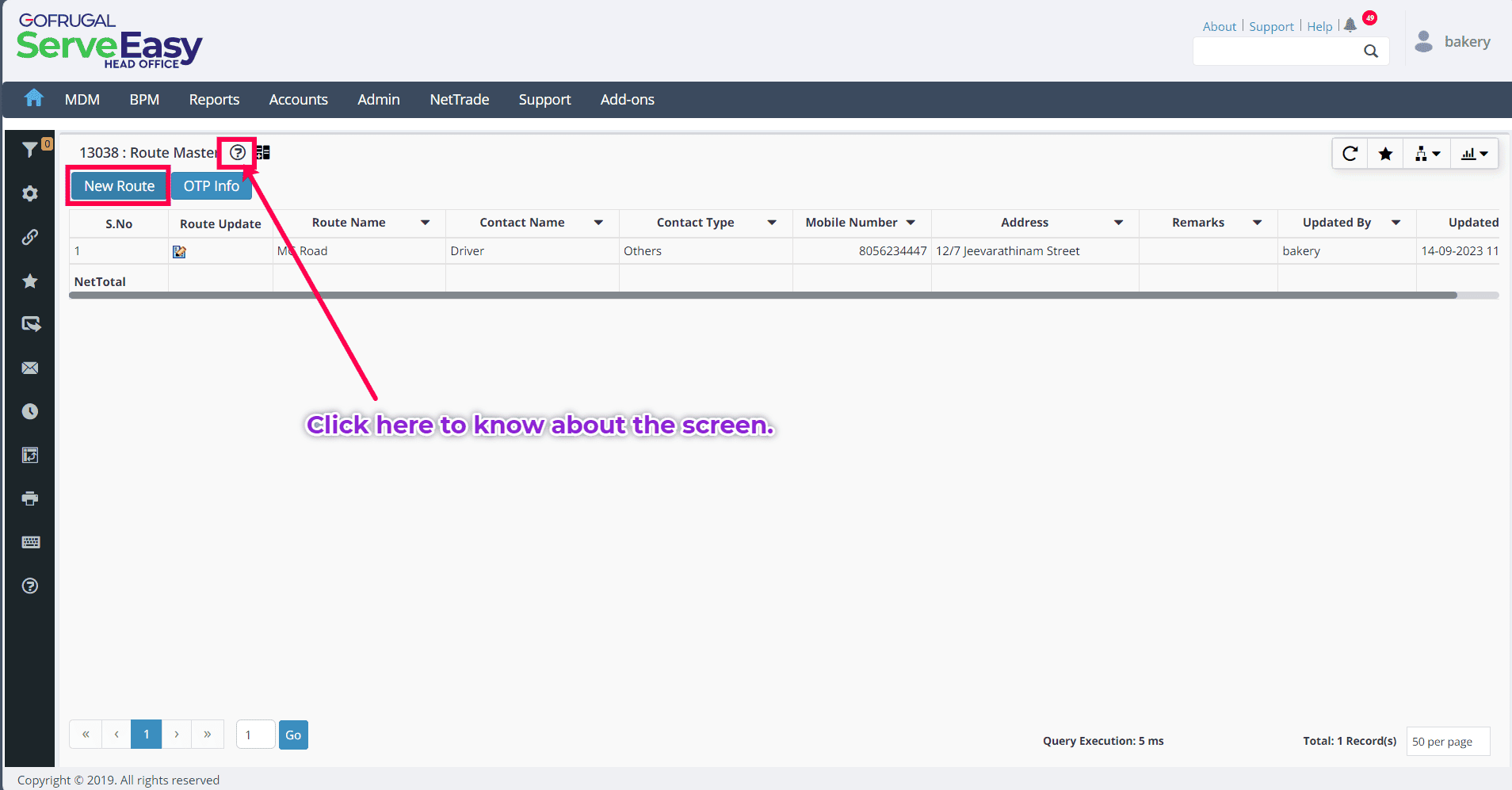This screenshot has width=1512, height=790.
Task: Click the New Route button
Action: coord(119,185)
